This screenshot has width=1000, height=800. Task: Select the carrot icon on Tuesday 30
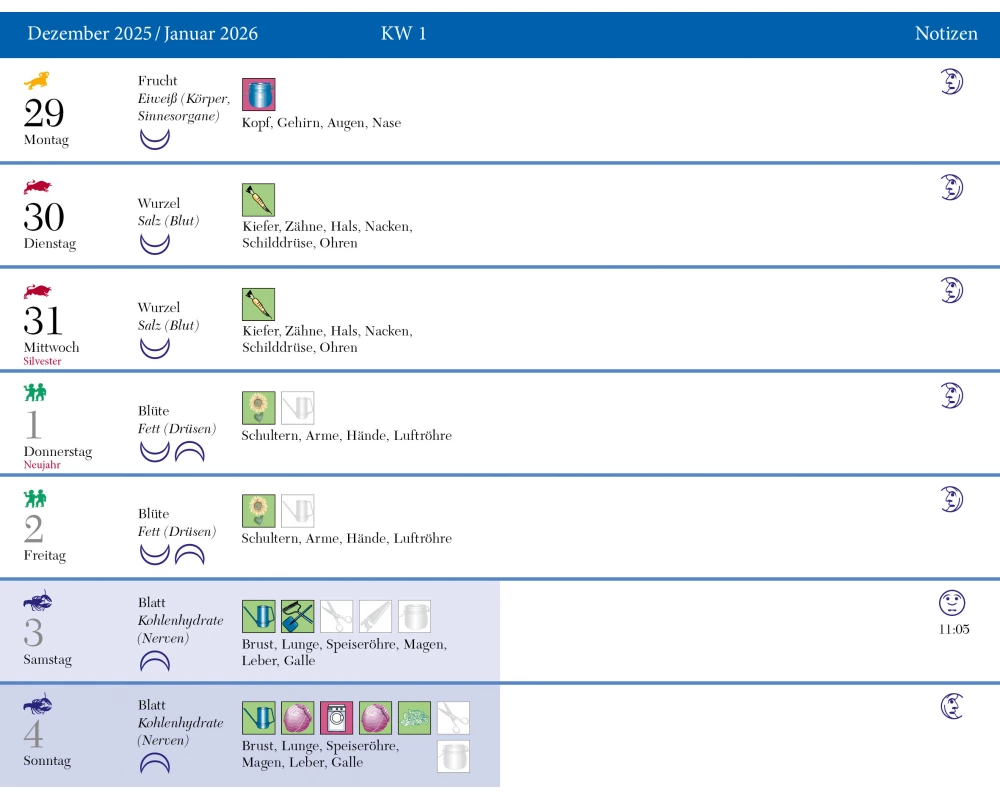(x=258, y=199)
